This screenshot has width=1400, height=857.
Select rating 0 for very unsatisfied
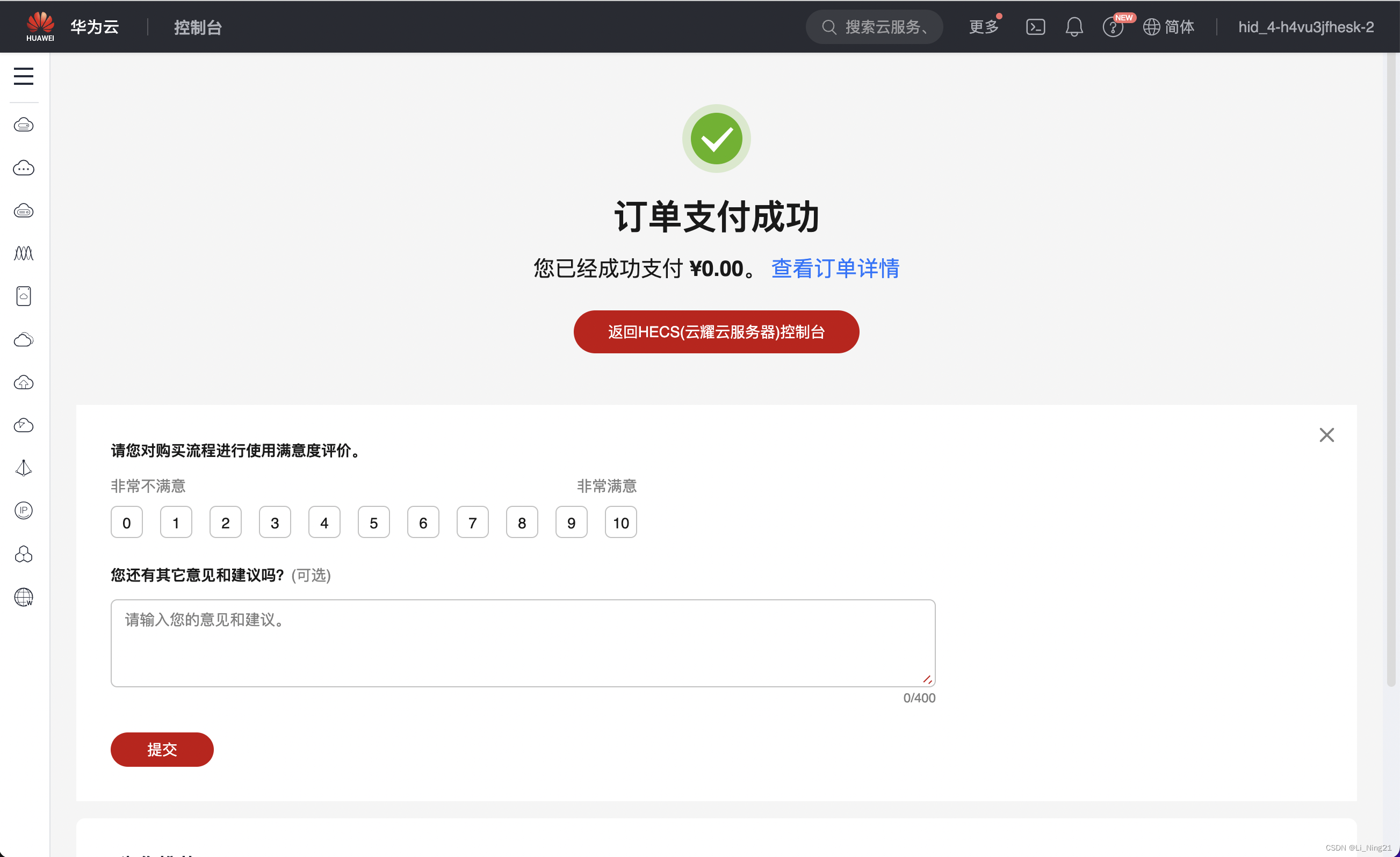[x=126, y=522]
